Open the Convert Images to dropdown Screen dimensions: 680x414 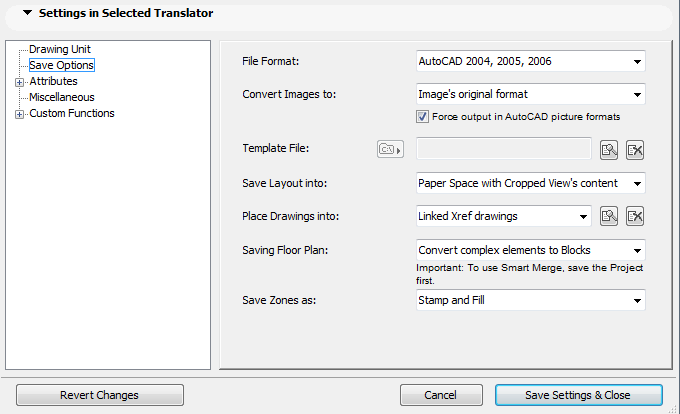[x=530, y=95]
